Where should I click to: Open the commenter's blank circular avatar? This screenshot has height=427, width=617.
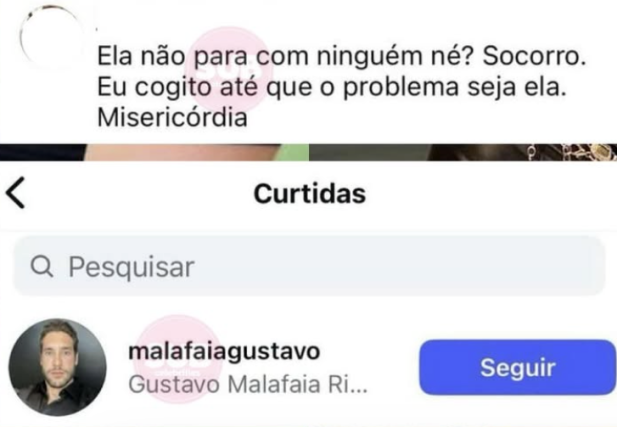pos(51,37)
